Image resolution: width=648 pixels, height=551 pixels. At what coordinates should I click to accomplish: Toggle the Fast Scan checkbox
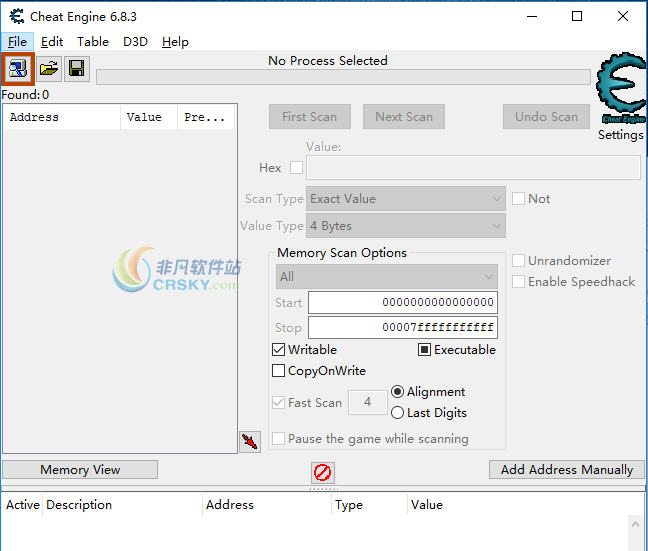pos(279,403)
